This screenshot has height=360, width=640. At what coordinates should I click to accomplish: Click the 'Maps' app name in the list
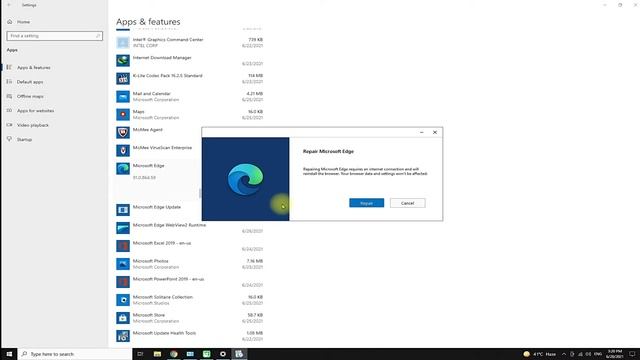(x=138, y=111)
